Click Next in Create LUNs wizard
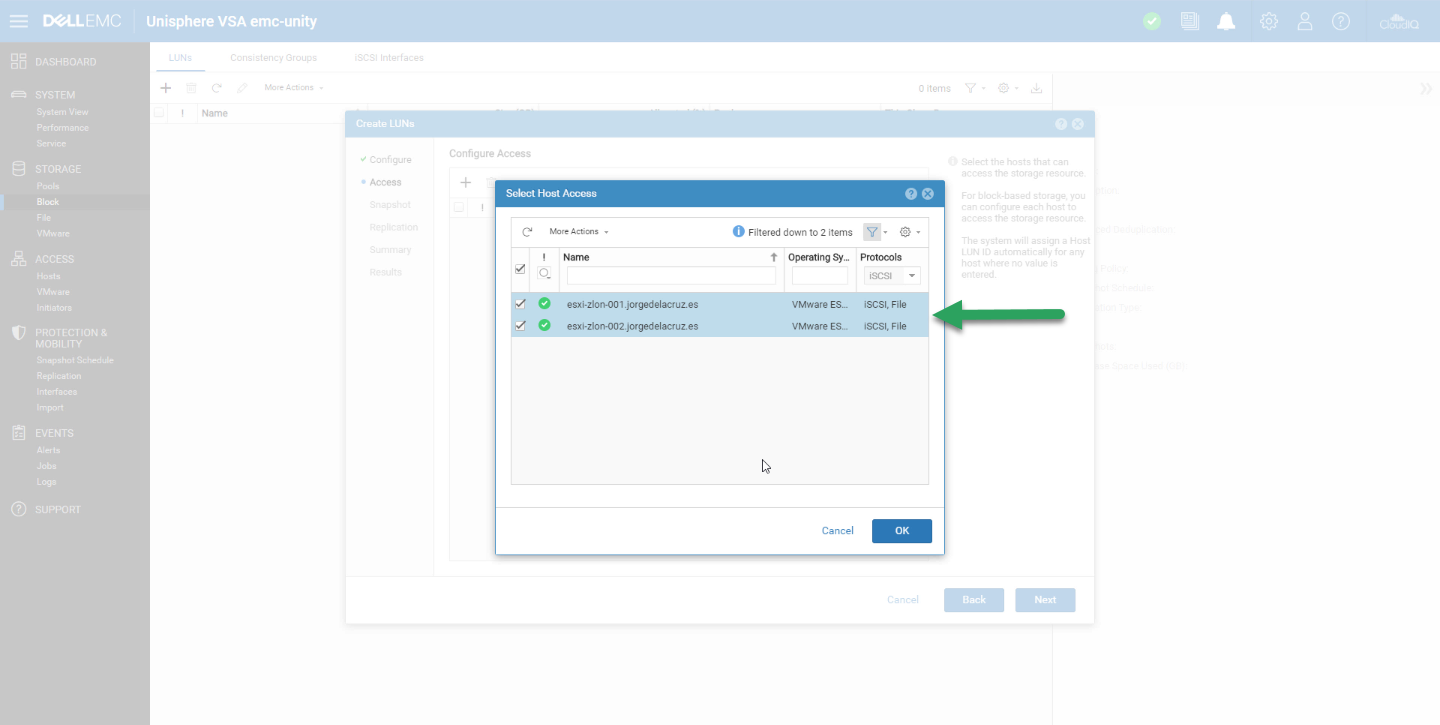The image size is (1440, 725). 1045,600
